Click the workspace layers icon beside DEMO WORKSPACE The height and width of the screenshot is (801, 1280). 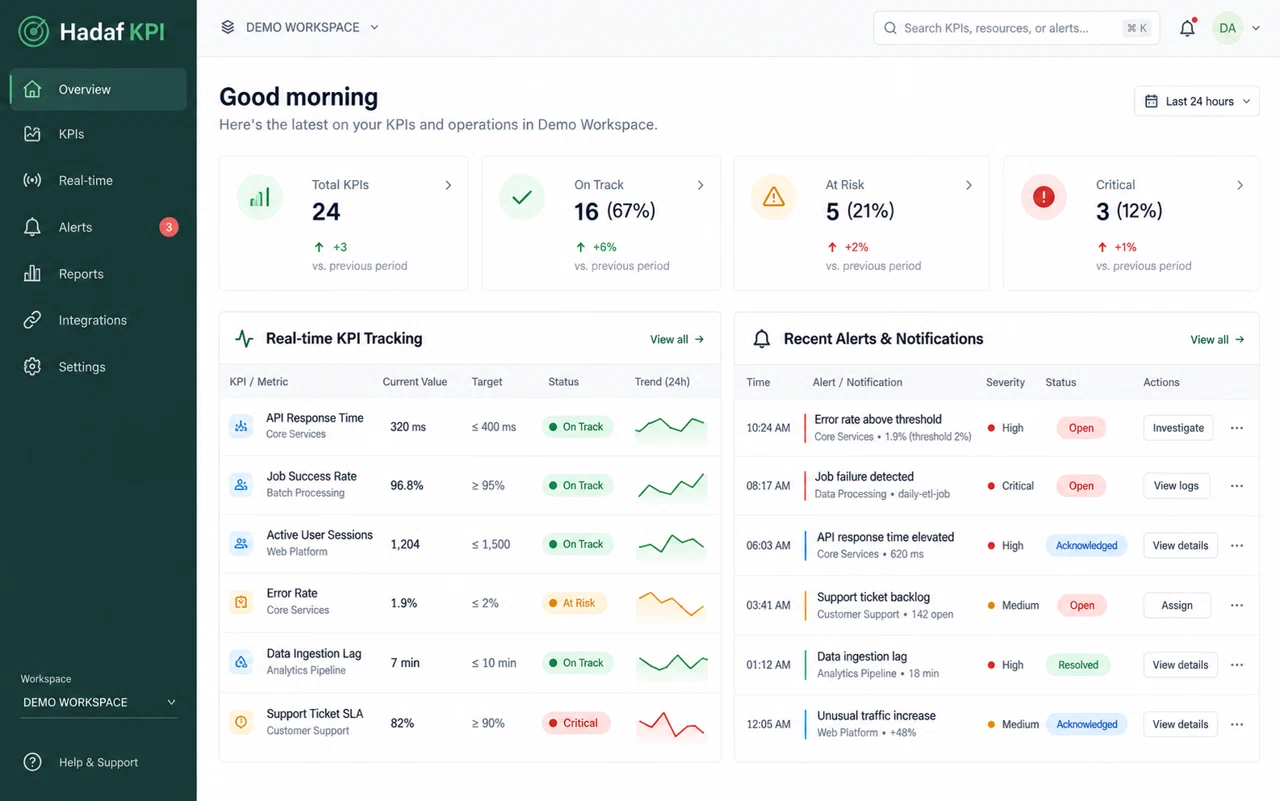(x=228, y=27)
